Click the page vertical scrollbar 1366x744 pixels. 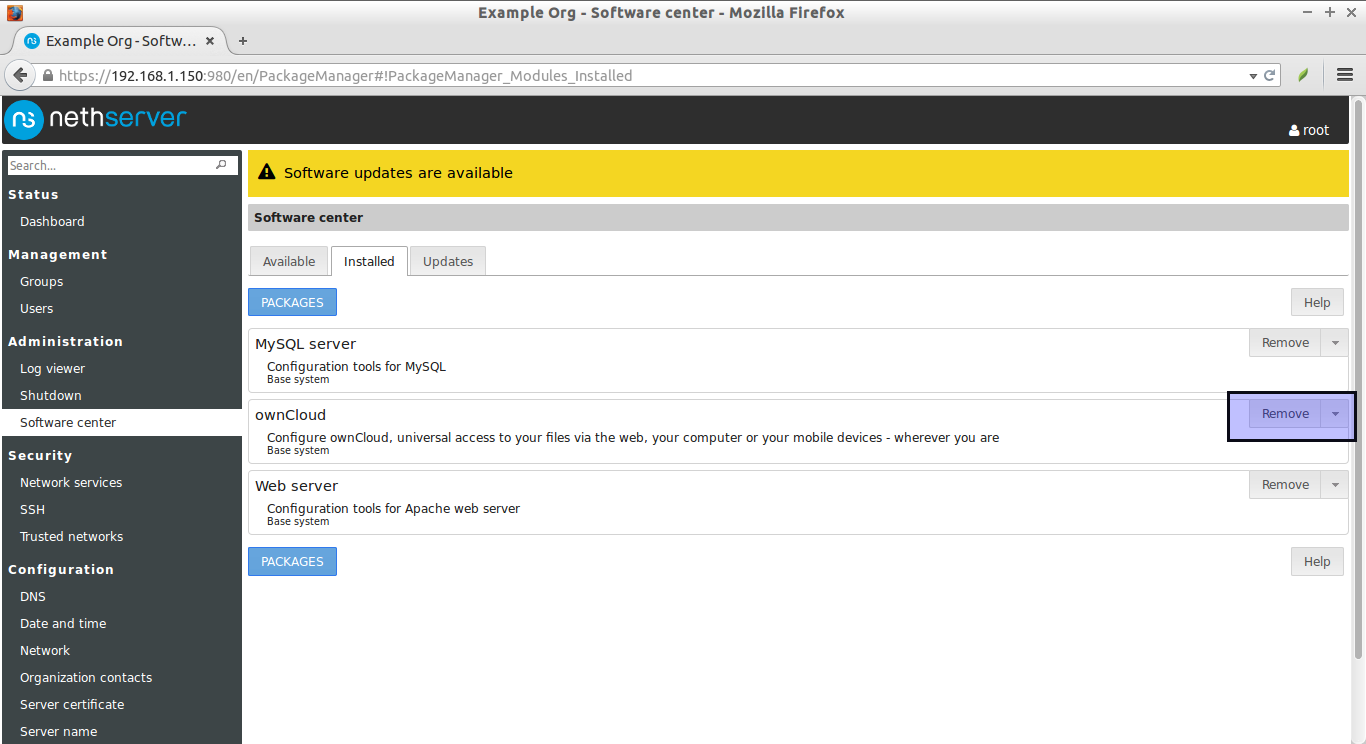coord(1358,380)
